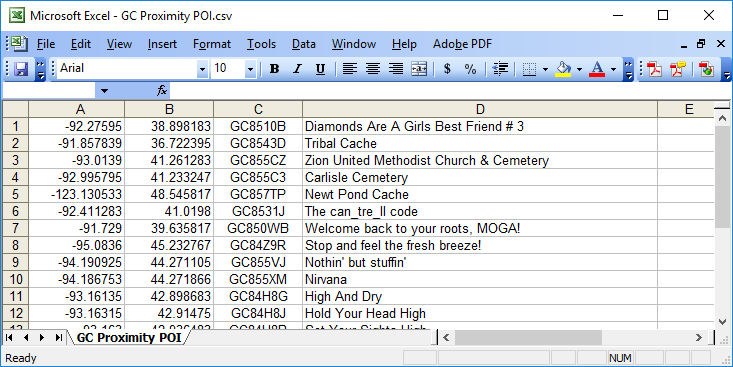The width and height of the screenshot is (733, 367).
Task: Click horizontal scrollbar right arrow
Action: tap(699, 337)
